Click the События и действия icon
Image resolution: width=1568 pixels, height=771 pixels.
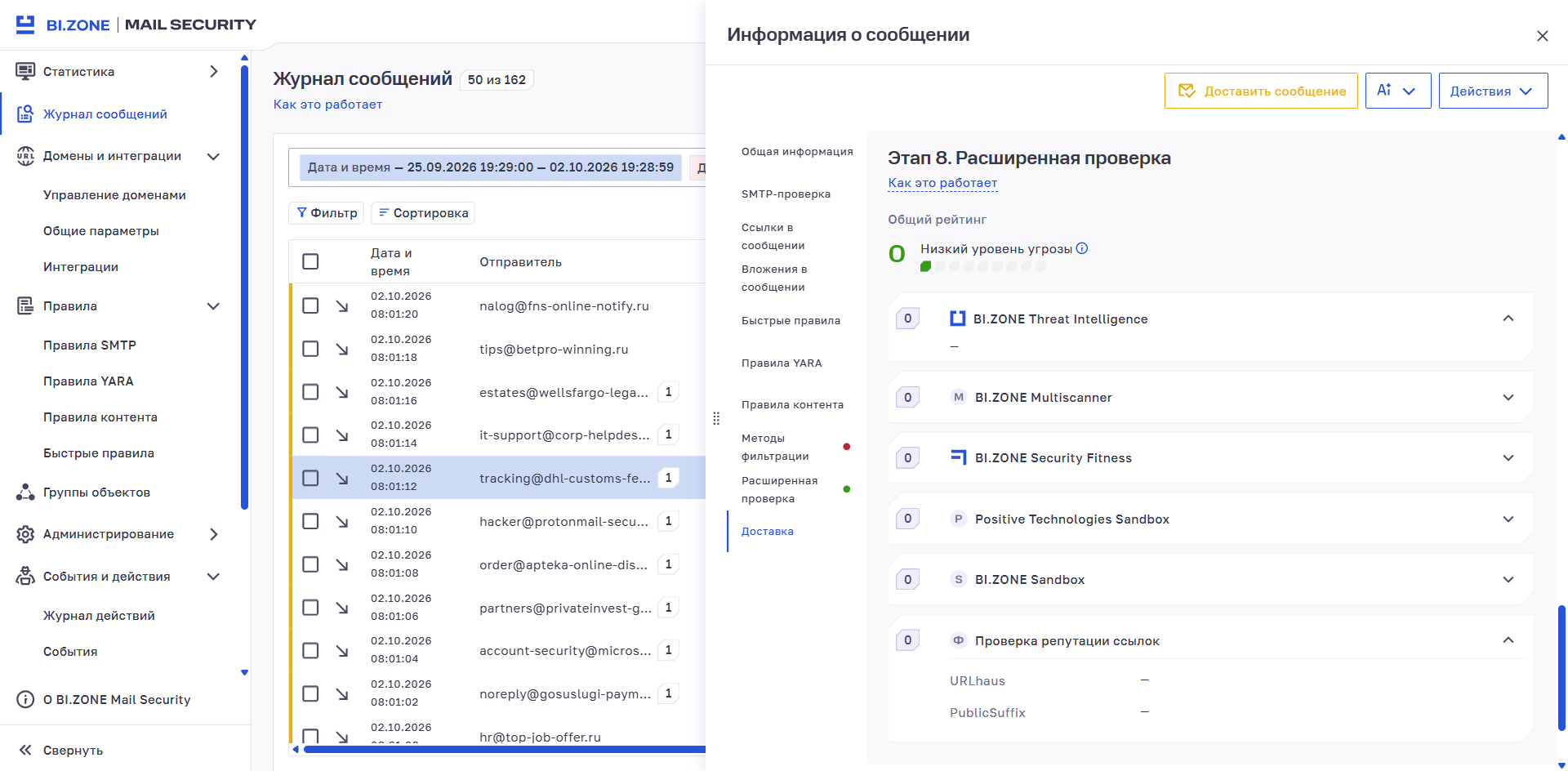tap(25, 576)
